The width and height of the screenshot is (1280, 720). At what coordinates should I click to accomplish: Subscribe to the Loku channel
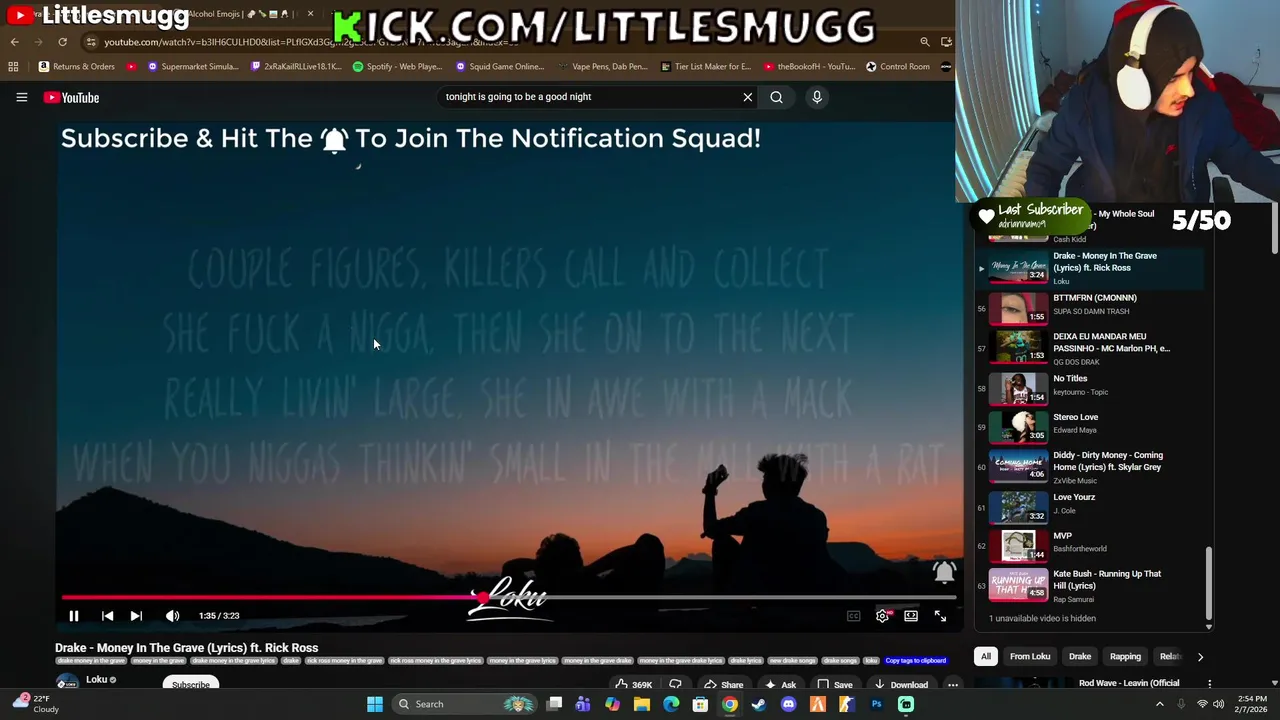pos(191,684)
